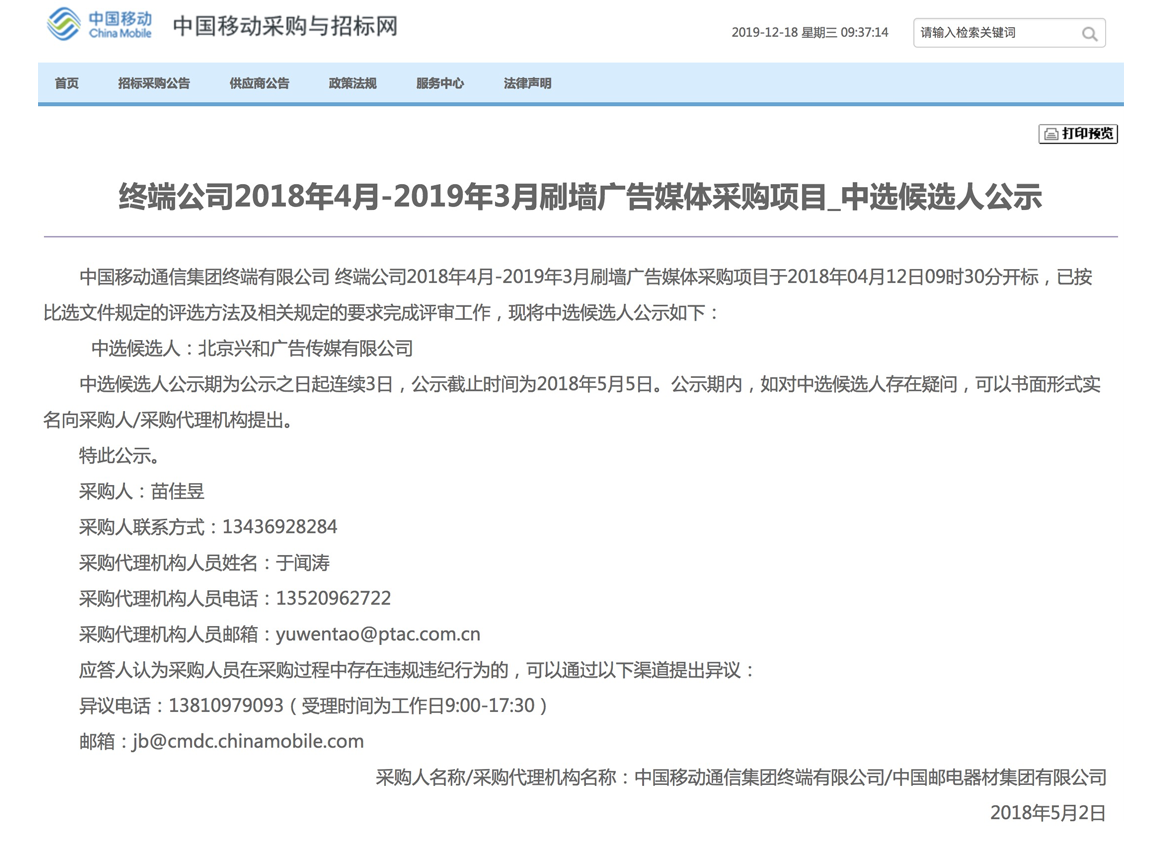
Task: Click the 打印预览 print preview button
Action: coord(1078,133)
